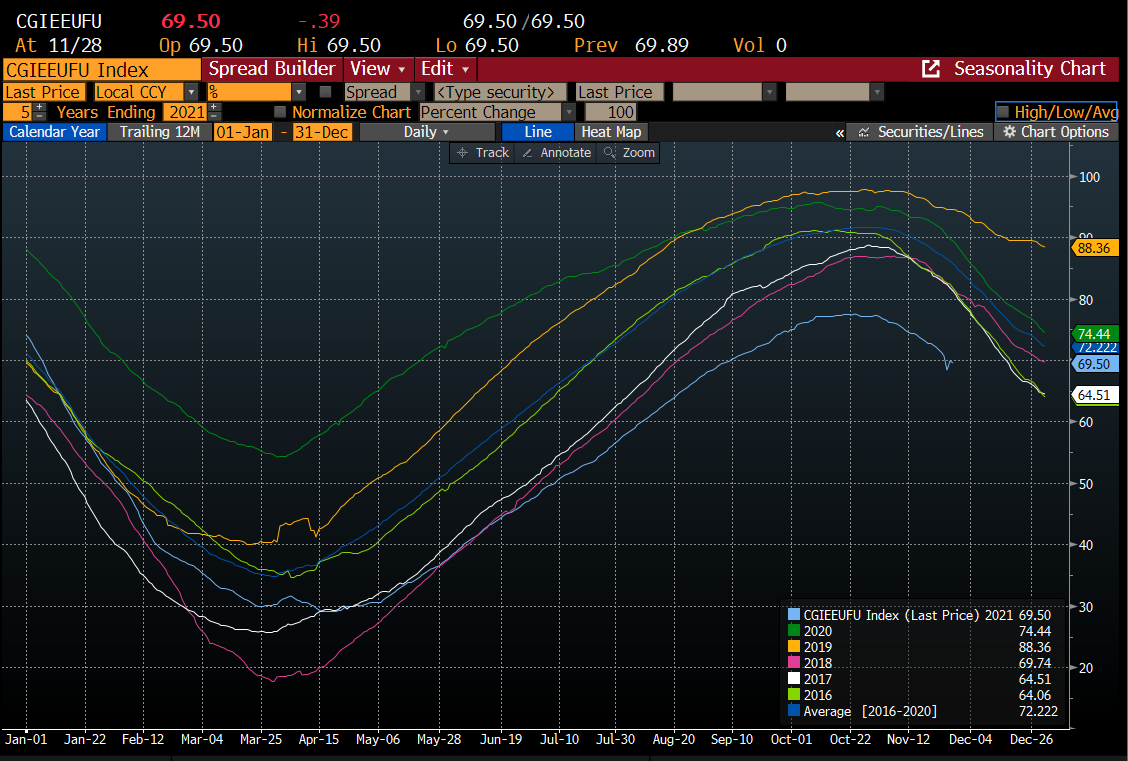Click the 01-Jan start date field
This screenshot has width=1128, height=761.
[243, 132]
